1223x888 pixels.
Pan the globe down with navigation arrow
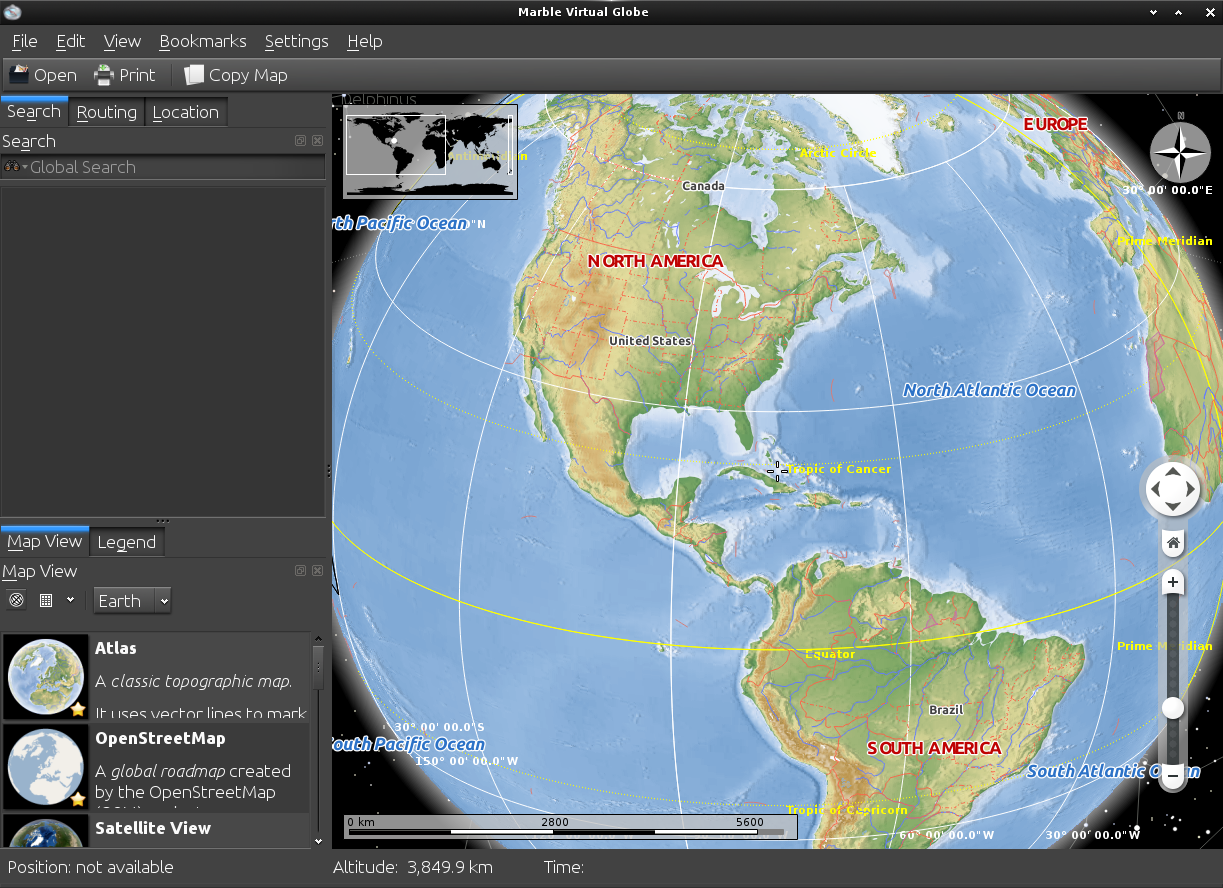[x=1172, y=509]
